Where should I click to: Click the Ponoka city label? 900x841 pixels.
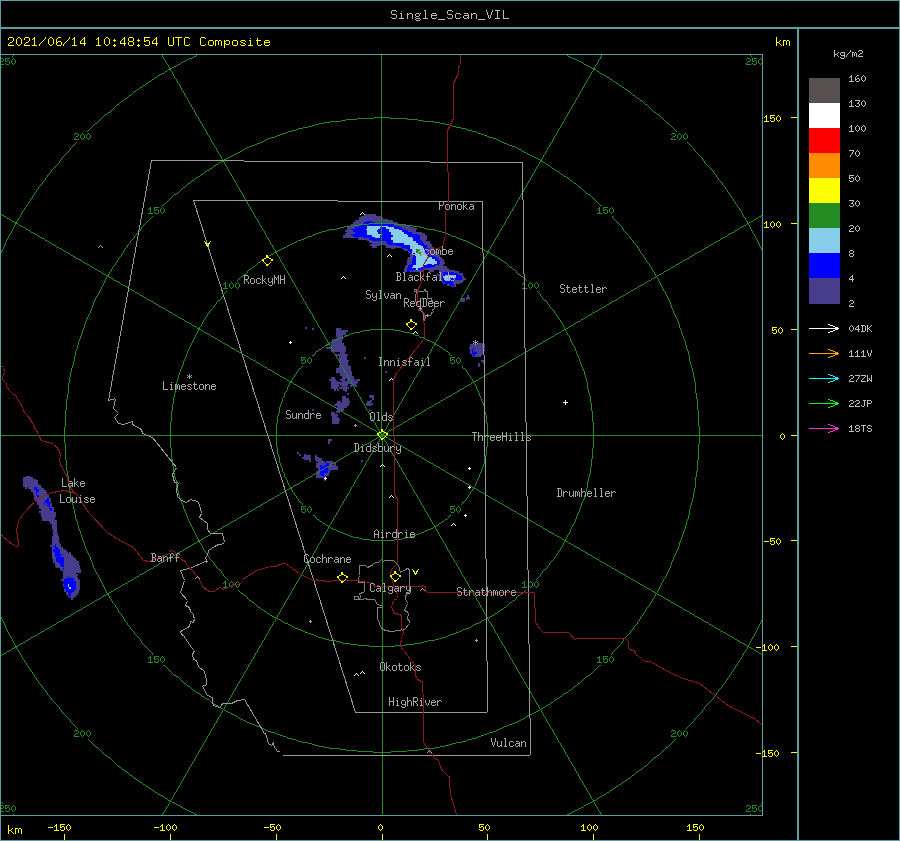click(x=456, y=206)
